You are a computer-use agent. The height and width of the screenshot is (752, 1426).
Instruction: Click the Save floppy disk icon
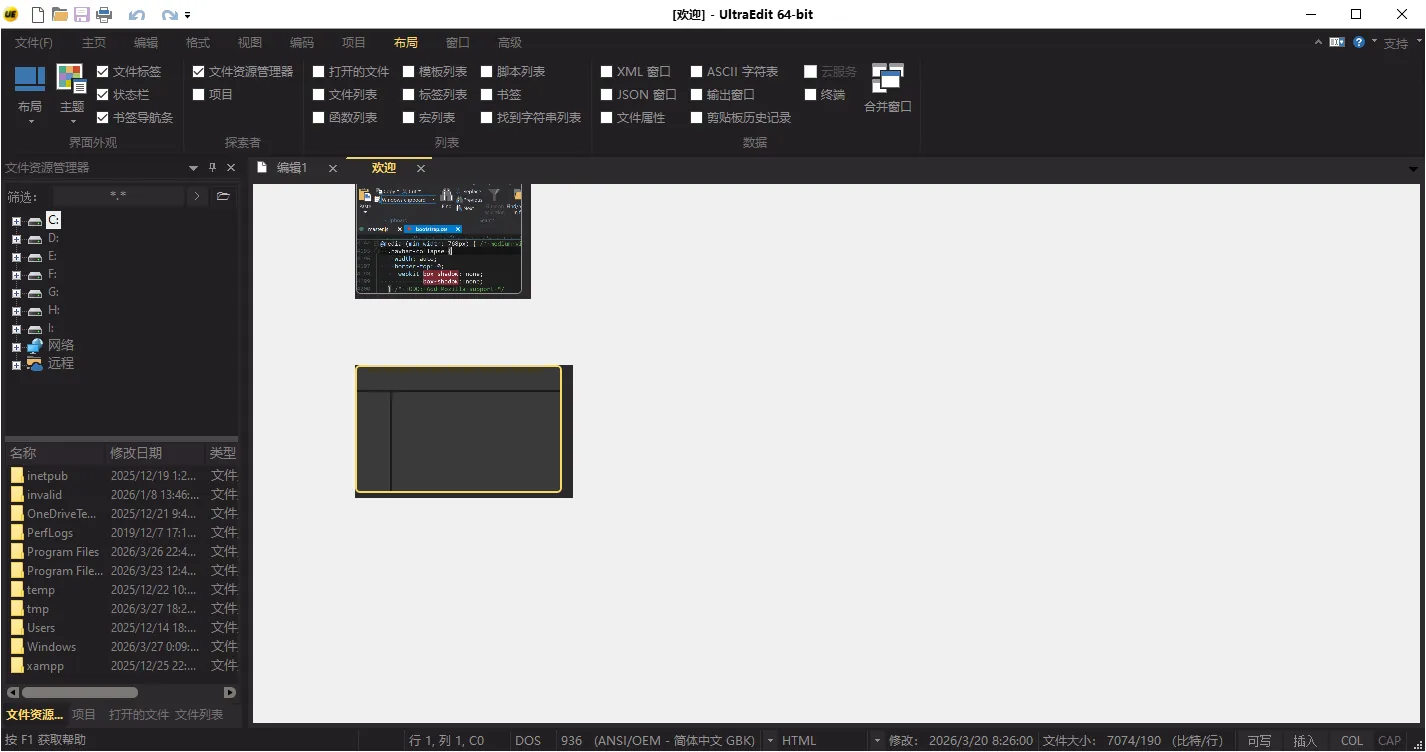82,14
